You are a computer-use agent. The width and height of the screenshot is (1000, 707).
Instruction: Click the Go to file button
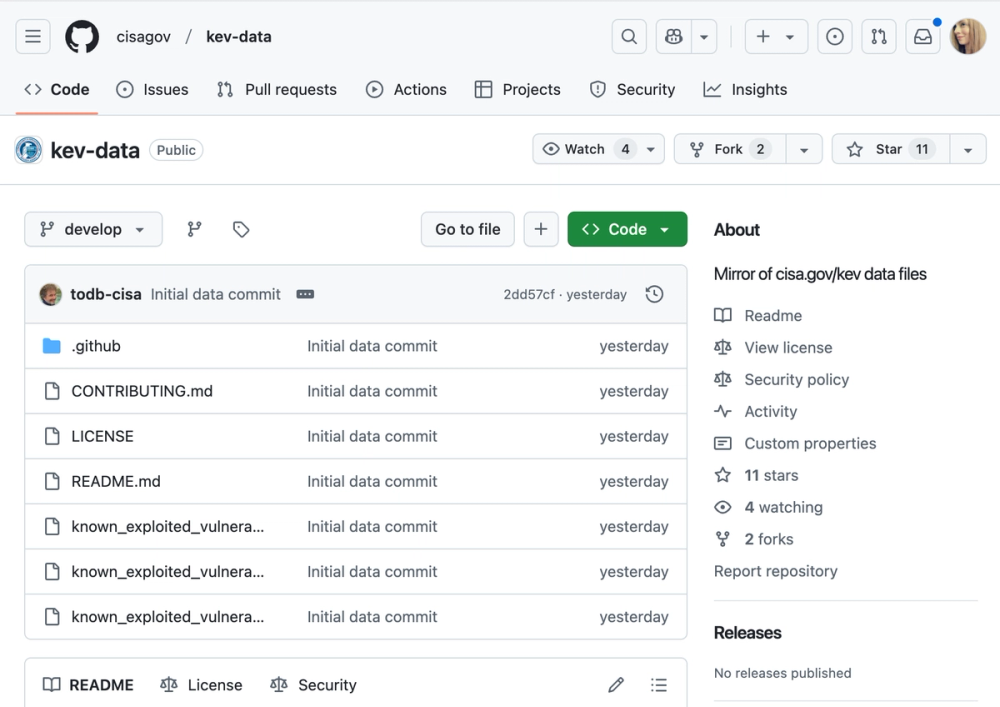pos(467,229)
